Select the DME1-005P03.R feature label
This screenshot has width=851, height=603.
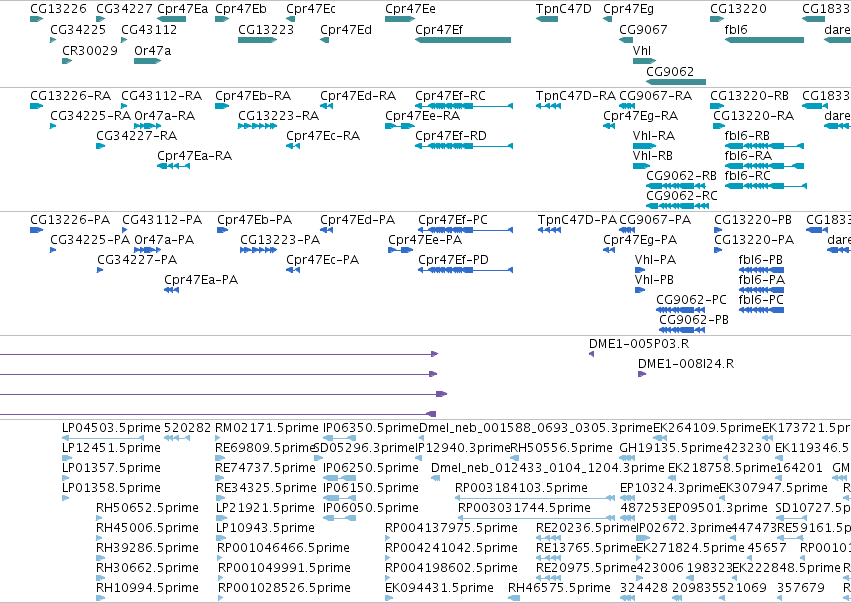[x=639, y=344]
